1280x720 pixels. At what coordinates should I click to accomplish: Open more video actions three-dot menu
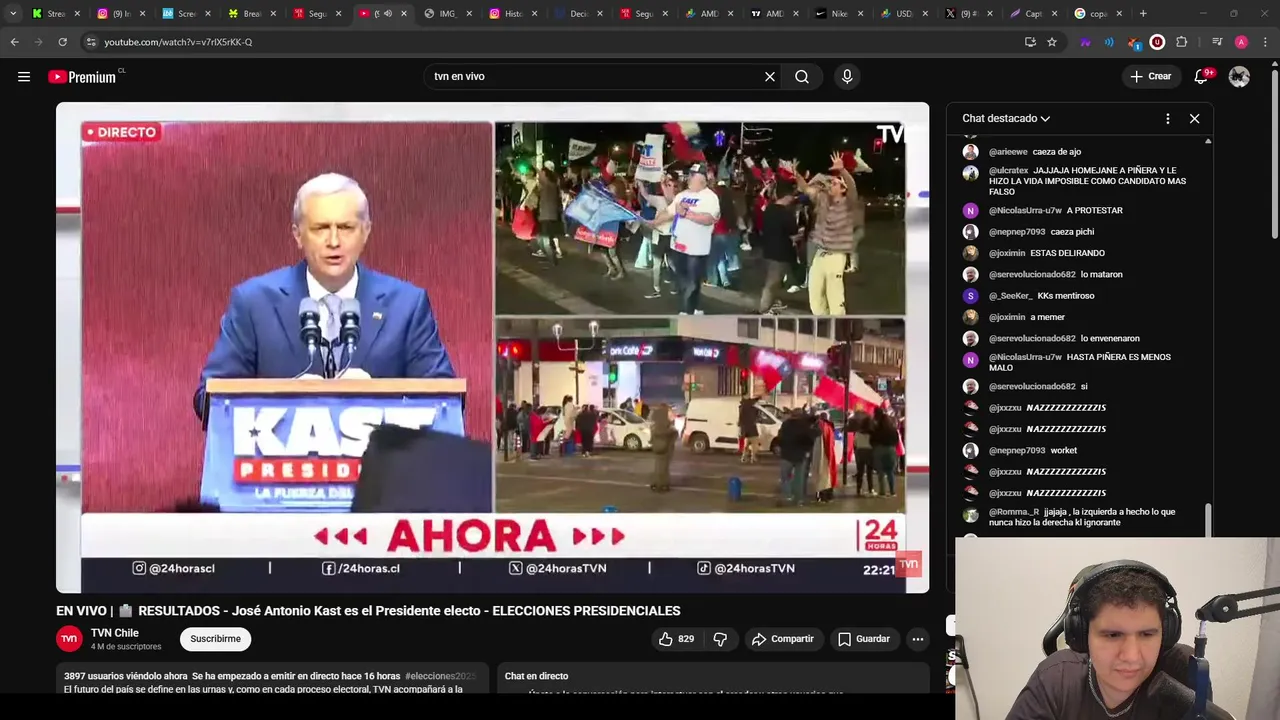[918, 639]
